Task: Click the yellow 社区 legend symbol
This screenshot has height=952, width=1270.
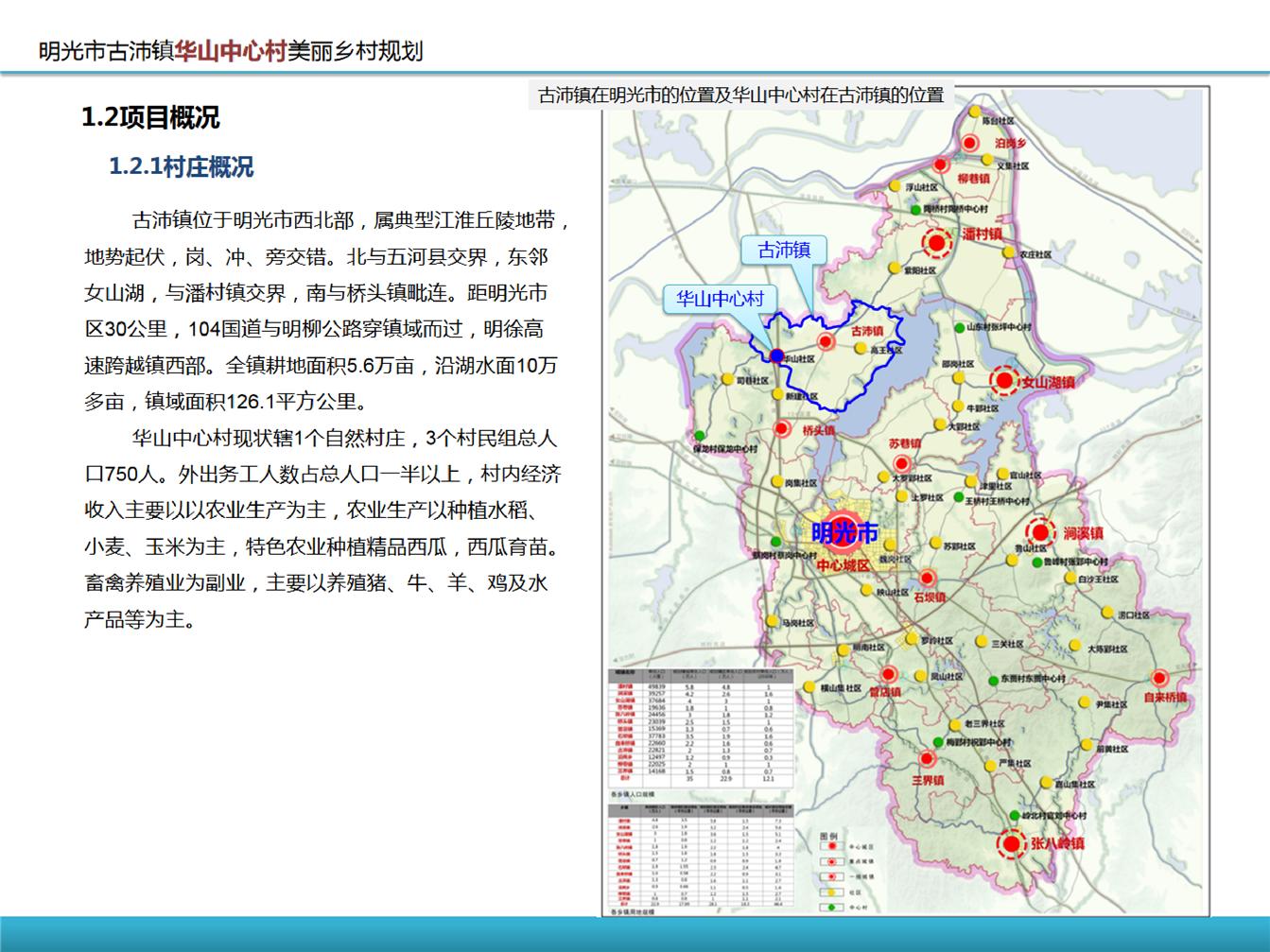Action: click(830, 891)
